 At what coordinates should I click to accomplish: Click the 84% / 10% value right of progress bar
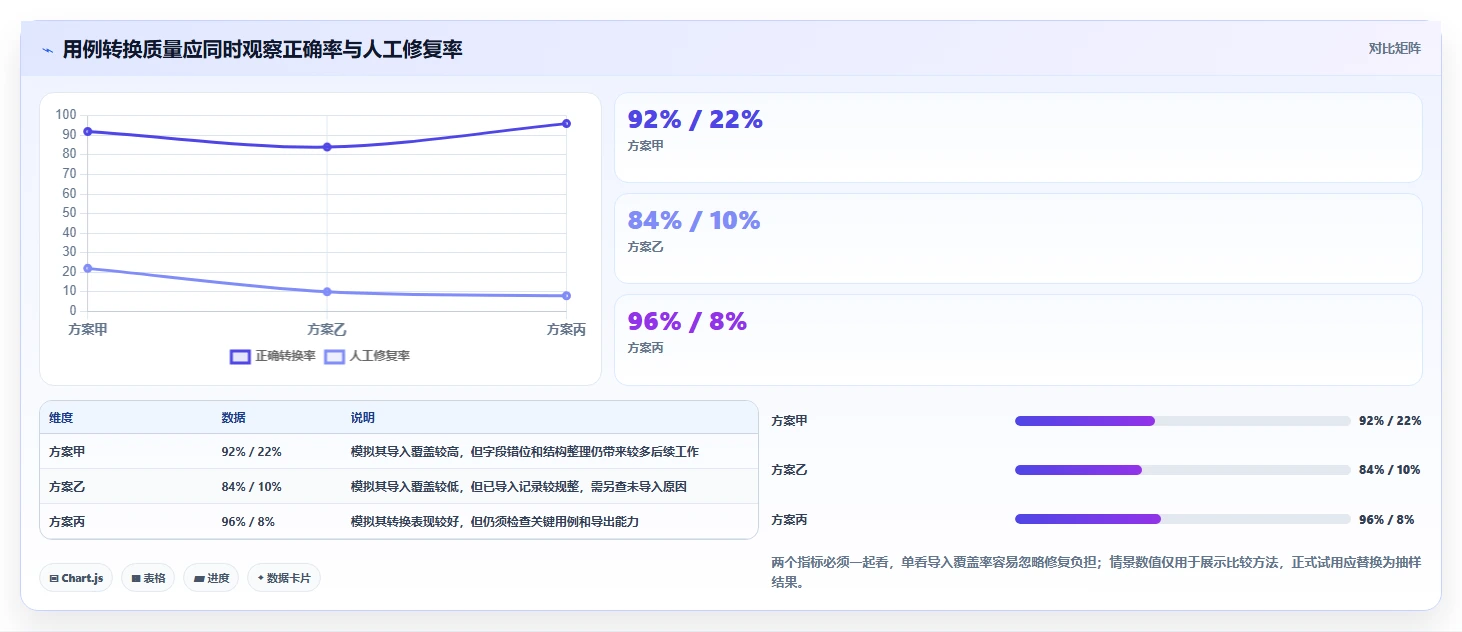[1390, 470]
